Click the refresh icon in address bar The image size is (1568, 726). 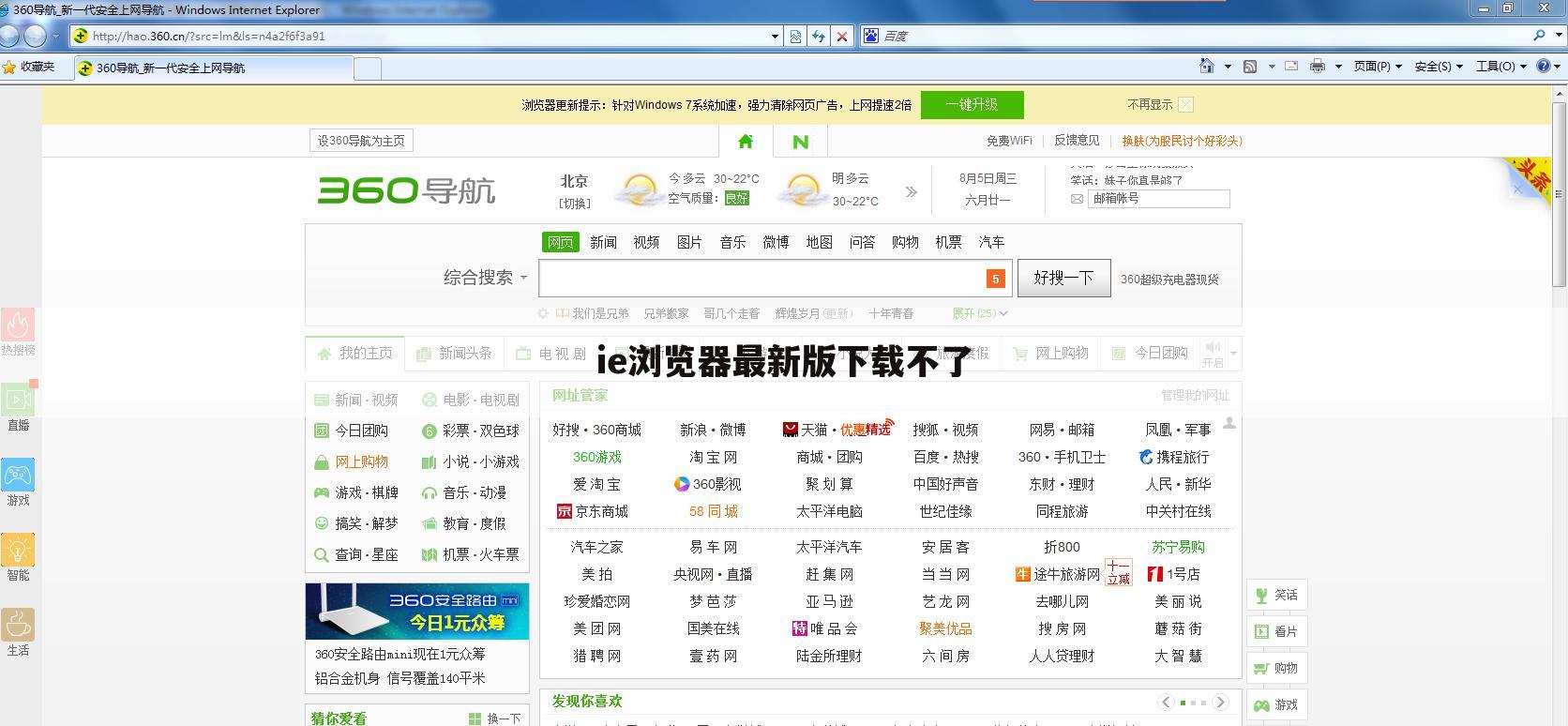(819, 36)
